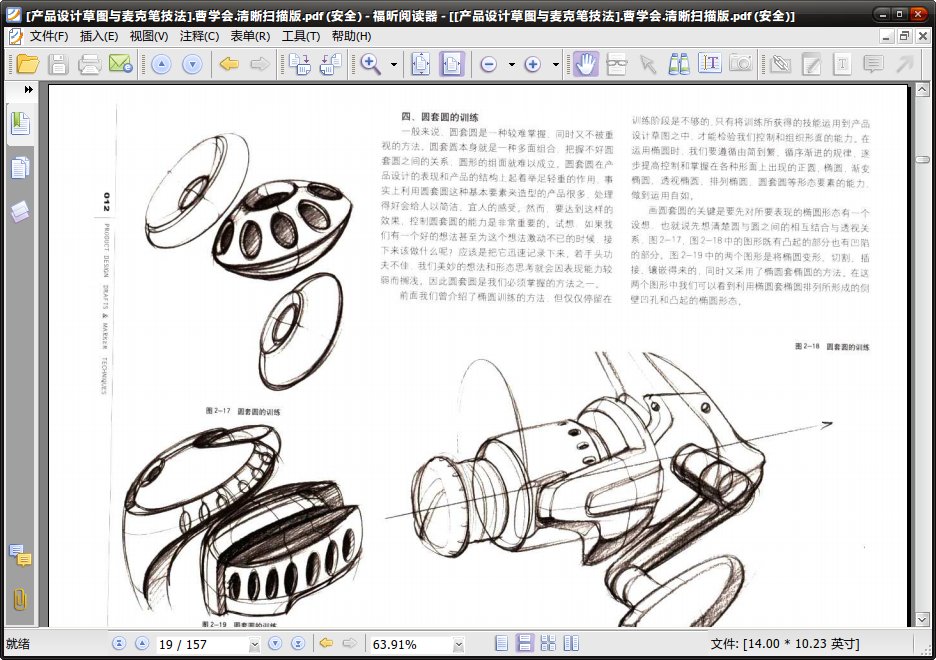
Task: Open dropdown arrow next to plus zoom button
Action: [x=555, y=64]
